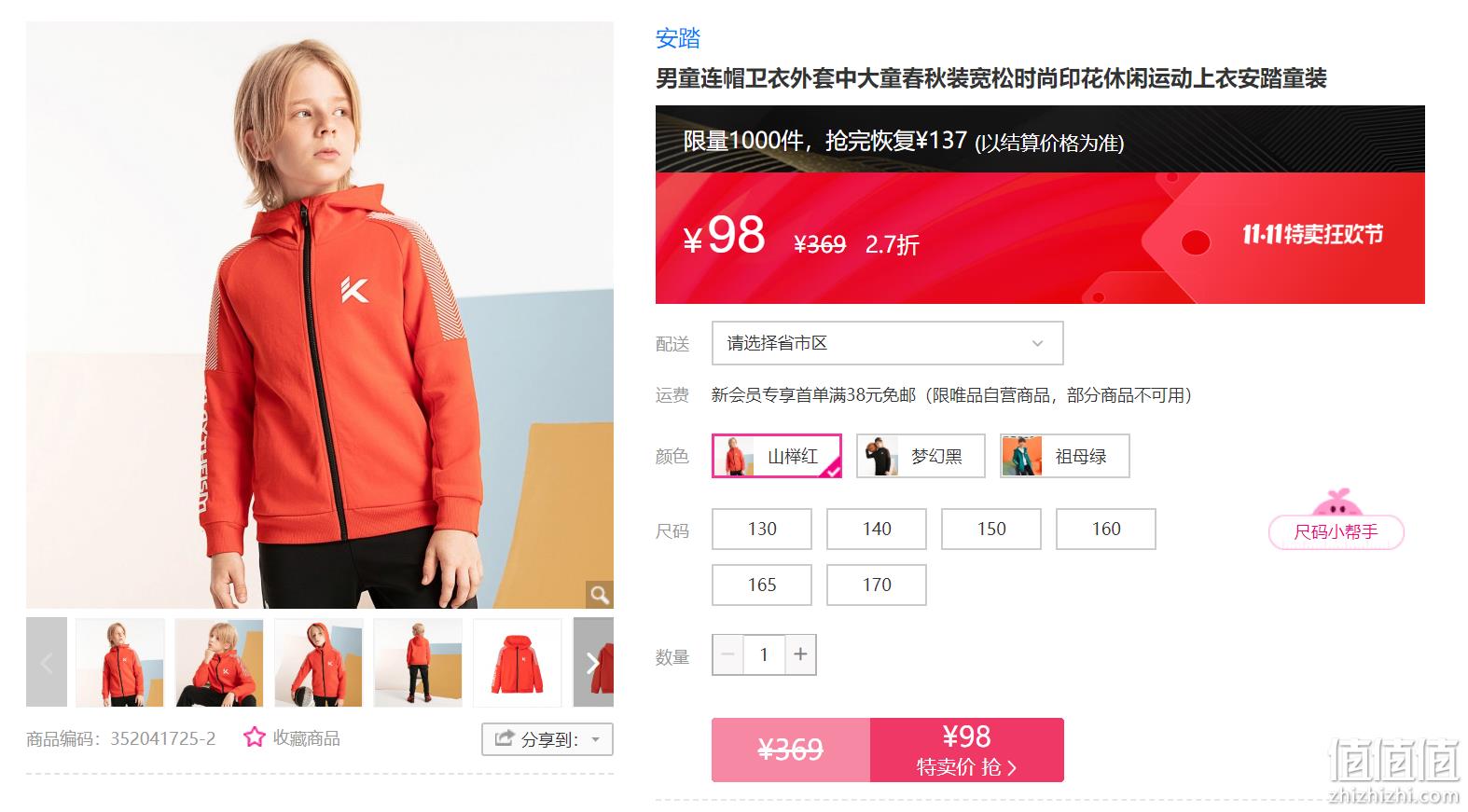
Task: Open the pink 尺码小帮手 size helper
Action: coord(1336,531)
